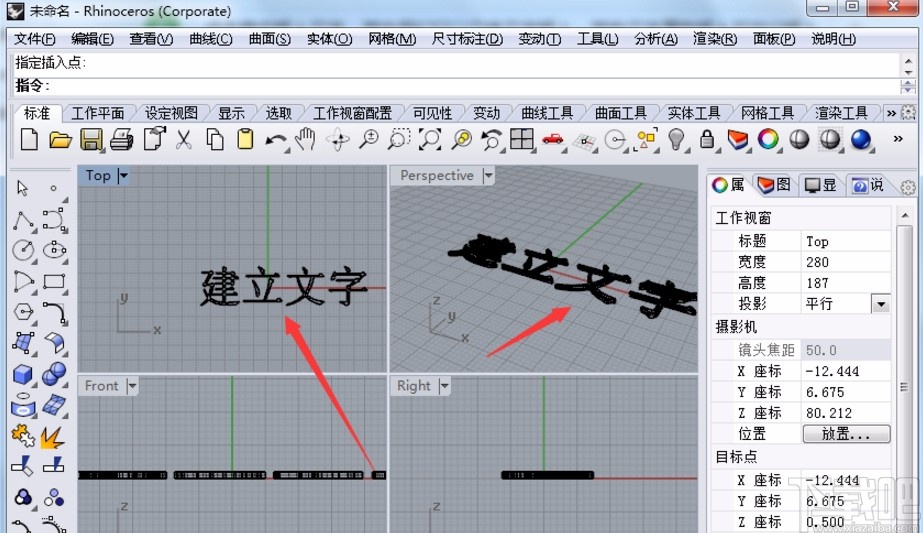Select the arrow pointer tool
This screenshot has width=923, height=533.
(x=22, y=188)
